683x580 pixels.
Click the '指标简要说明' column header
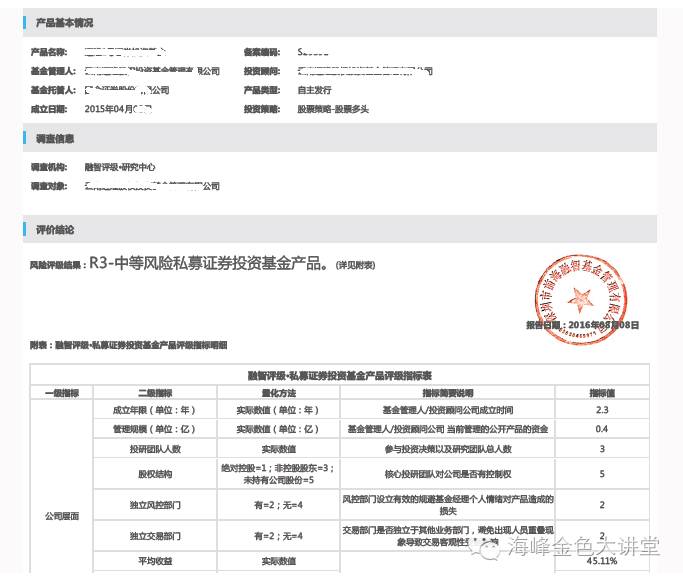(x=448, y=393)
